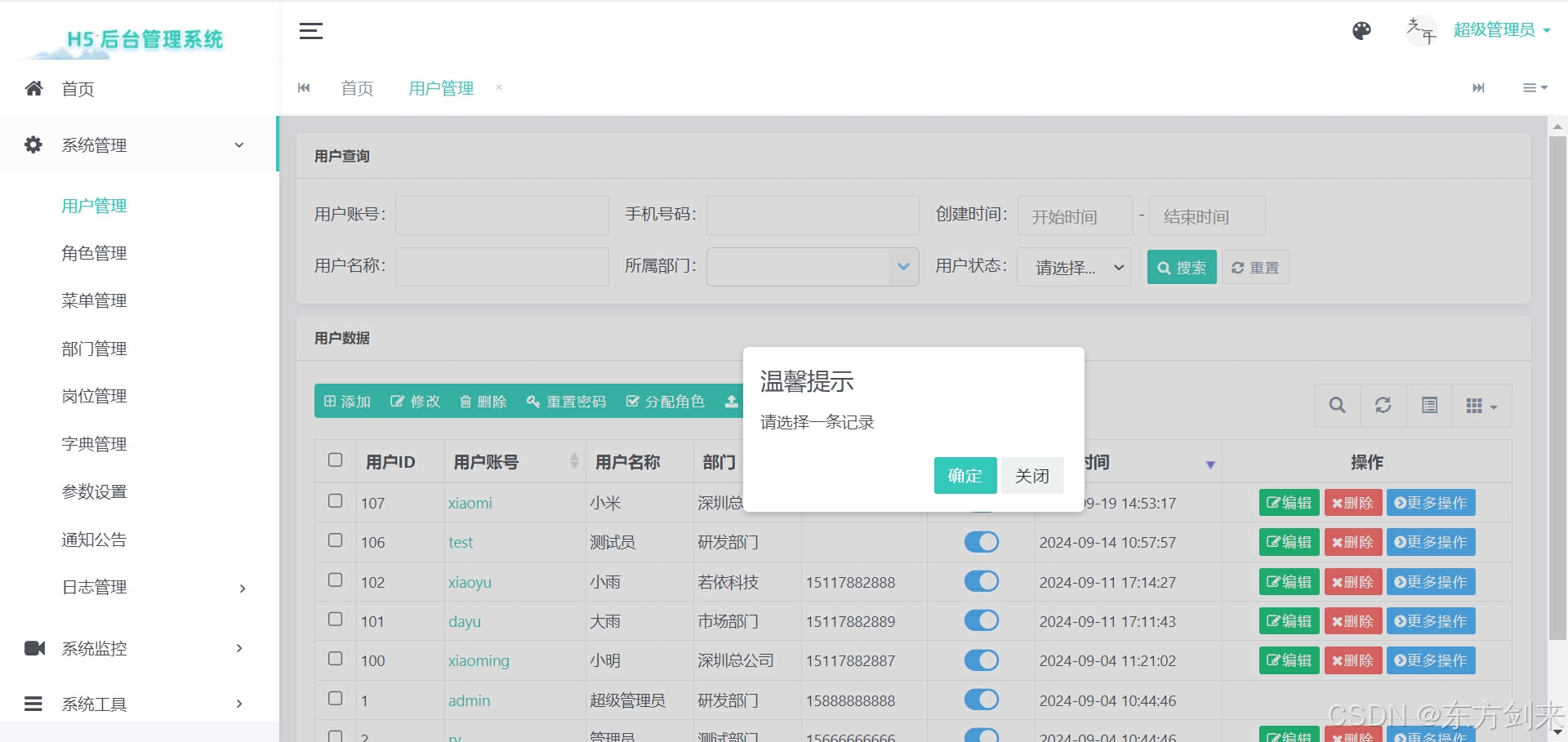Click the export upload icon in toolbar
Viewport: 1568px width, 742px height.
click(x=731, y=401)
